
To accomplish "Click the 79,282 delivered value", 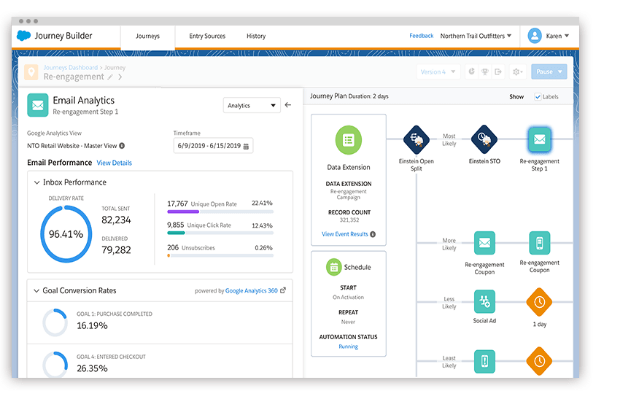I will [x=116, y=250].
